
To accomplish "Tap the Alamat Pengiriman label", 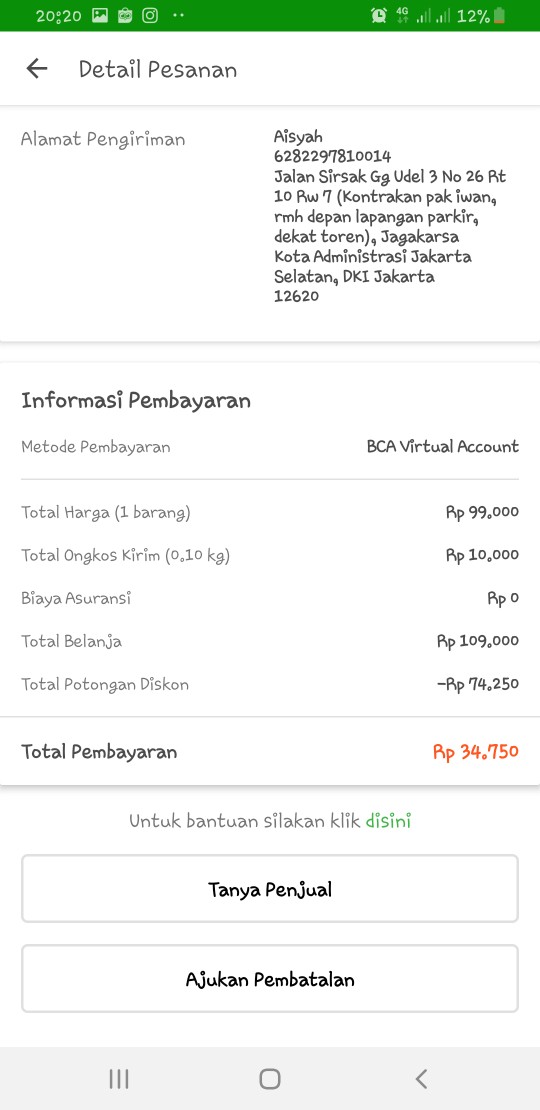I will tap(103, 139).
